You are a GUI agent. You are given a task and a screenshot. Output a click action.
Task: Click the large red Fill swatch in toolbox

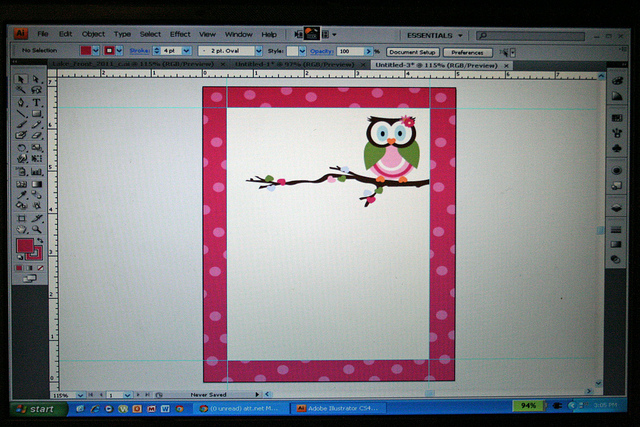(x=24, y=245)
